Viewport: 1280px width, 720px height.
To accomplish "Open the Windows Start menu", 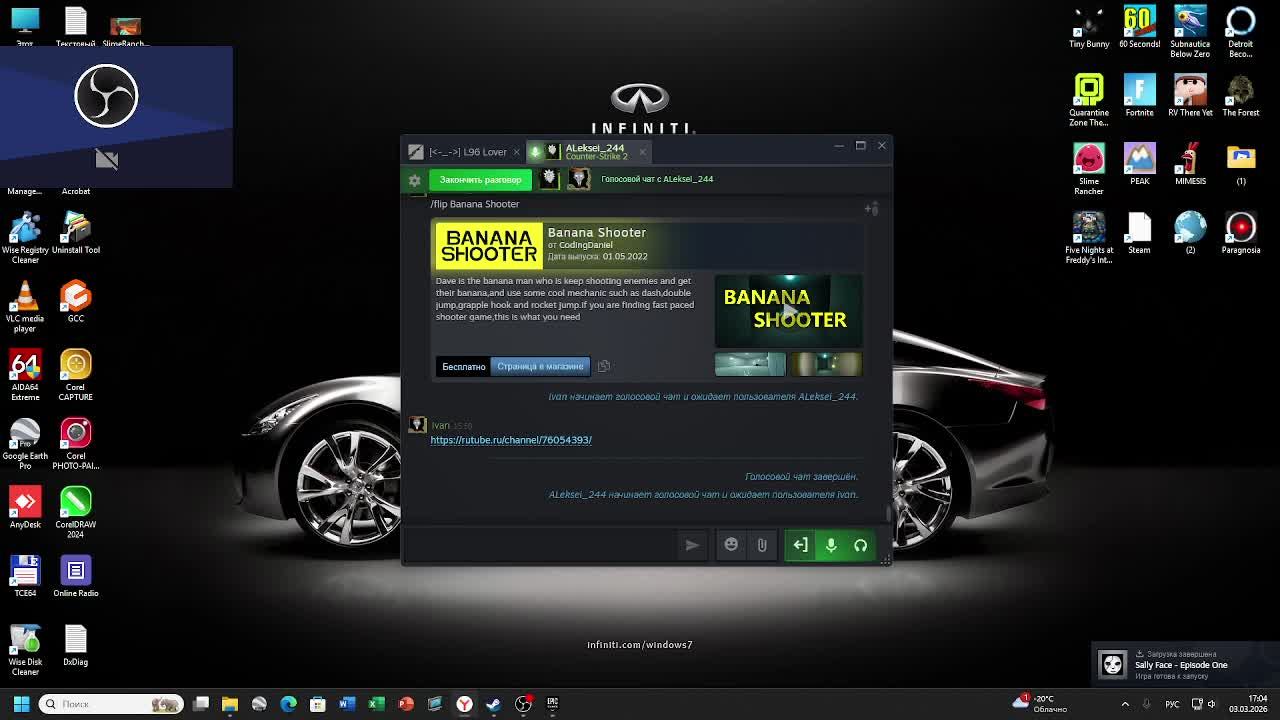I will (x=21, y=704).
